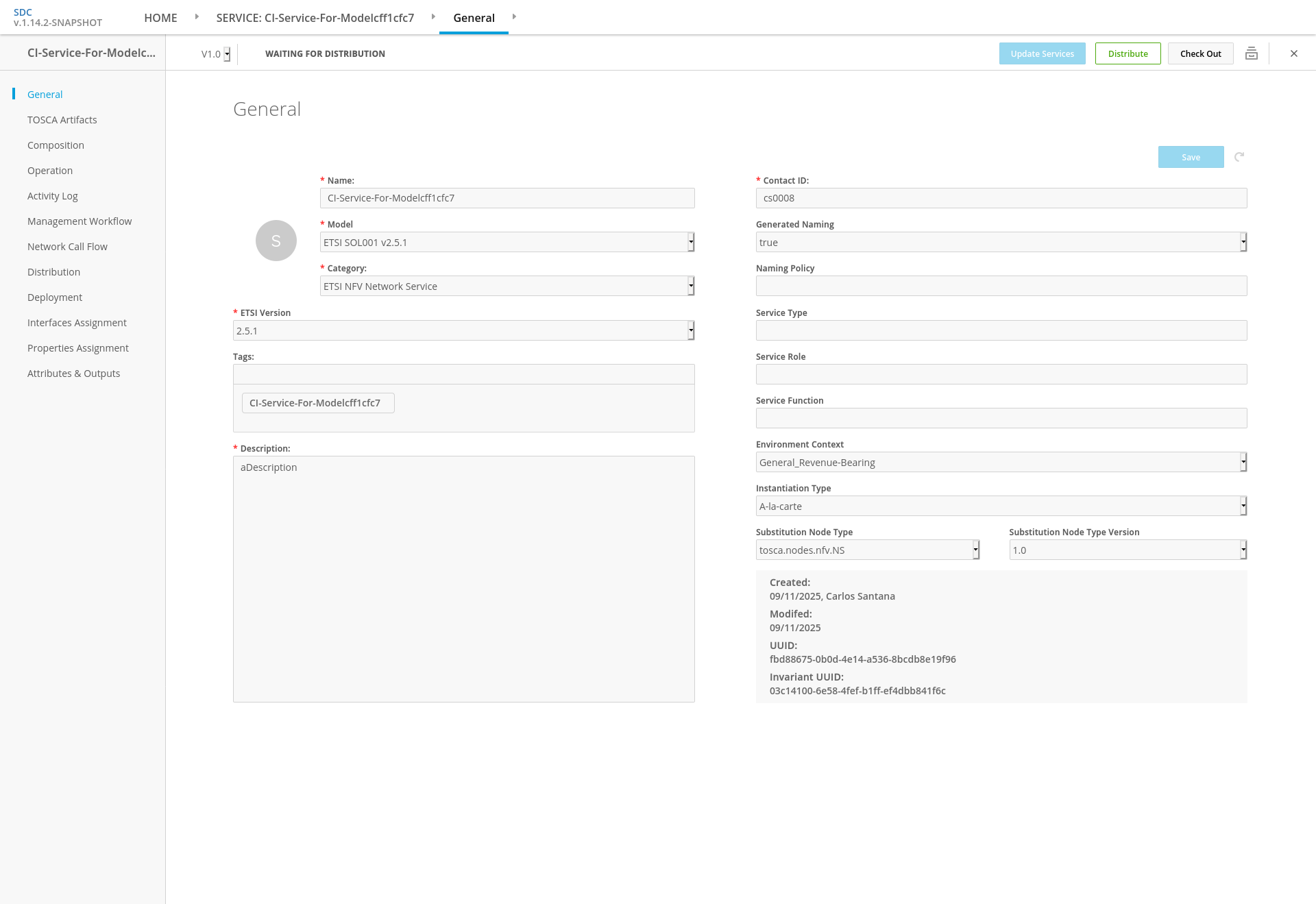Click the Description text area
This screenshot has width=1316, height=904.
[463, 579]
